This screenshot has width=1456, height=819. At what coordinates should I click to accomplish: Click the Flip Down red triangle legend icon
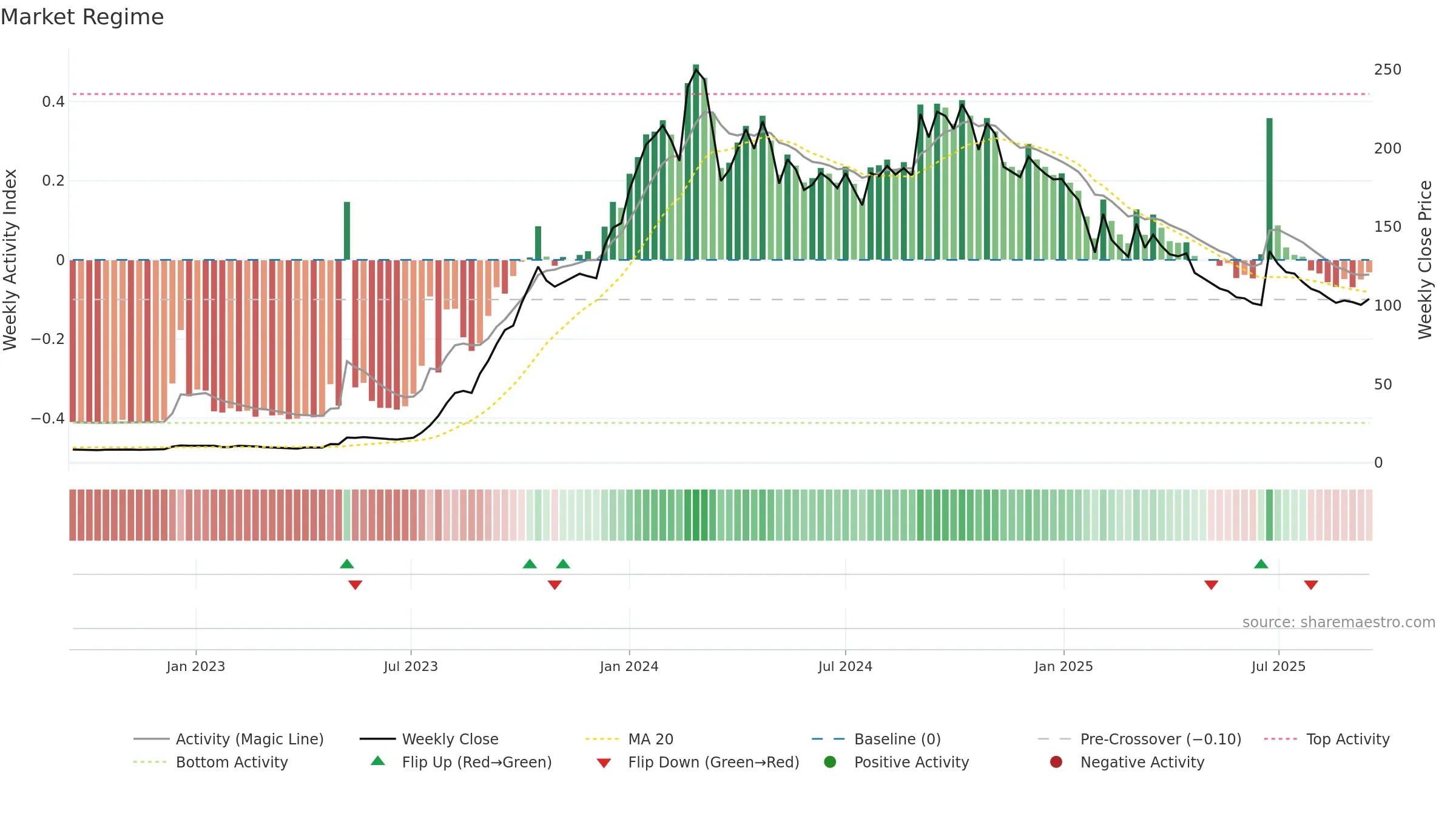click(604, 763)
